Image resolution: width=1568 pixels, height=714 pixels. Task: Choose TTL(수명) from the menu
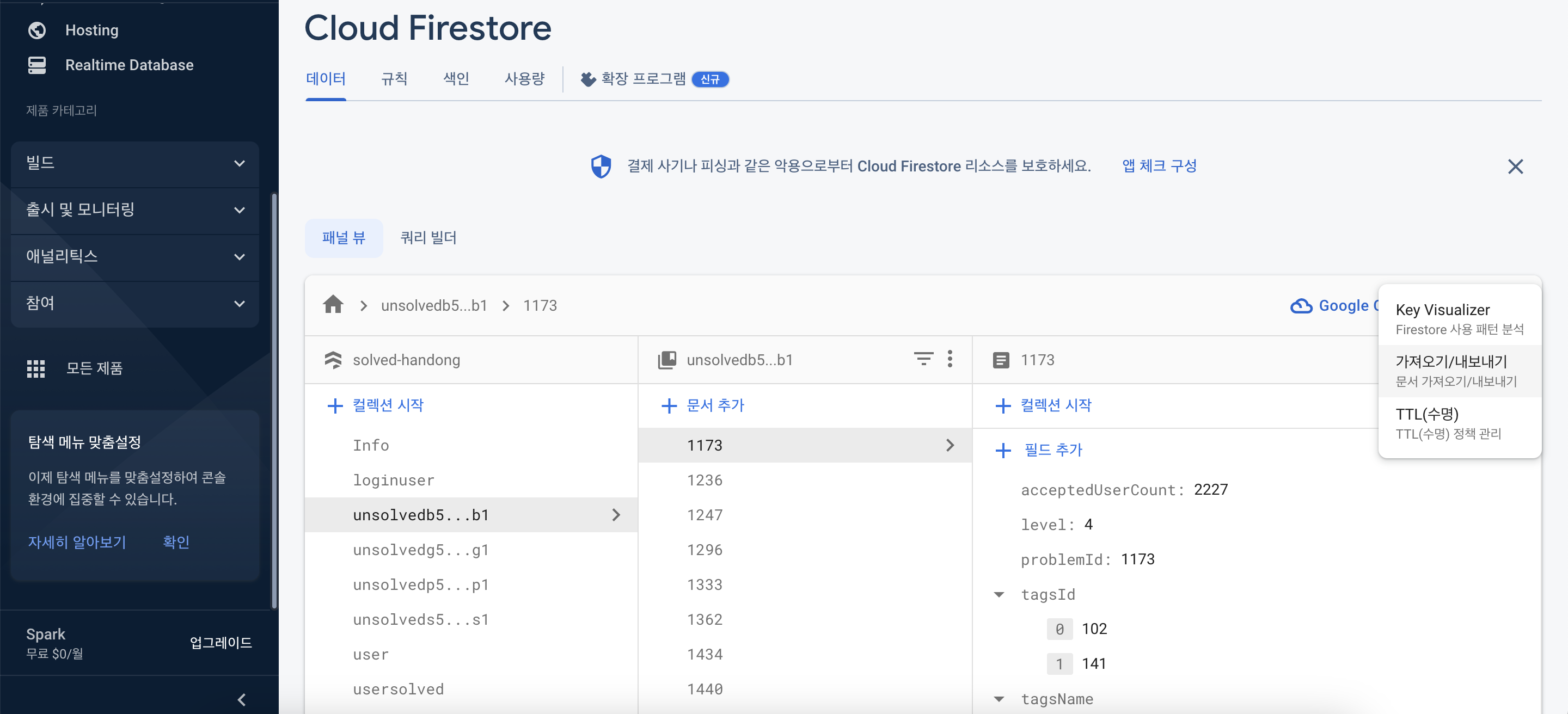tap(1460, 423)
